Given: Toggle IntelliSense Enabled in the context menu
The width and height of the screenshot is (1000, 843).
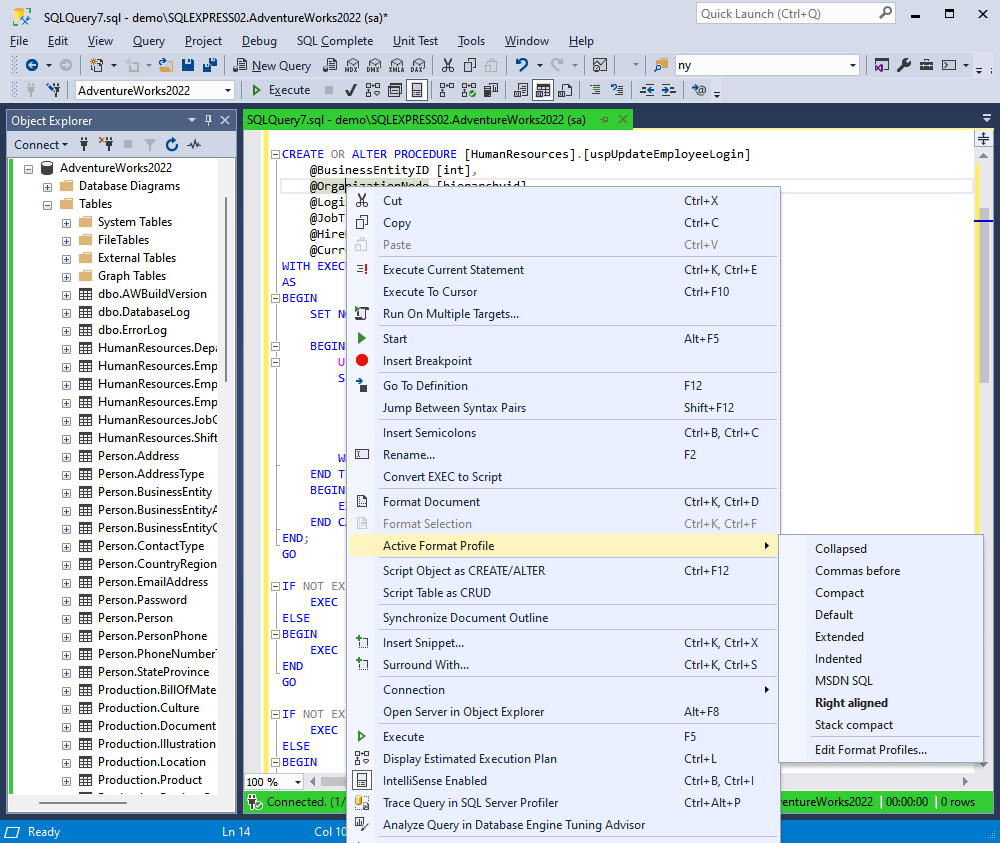Looking at the screenshot, I should tap(445, 781).
